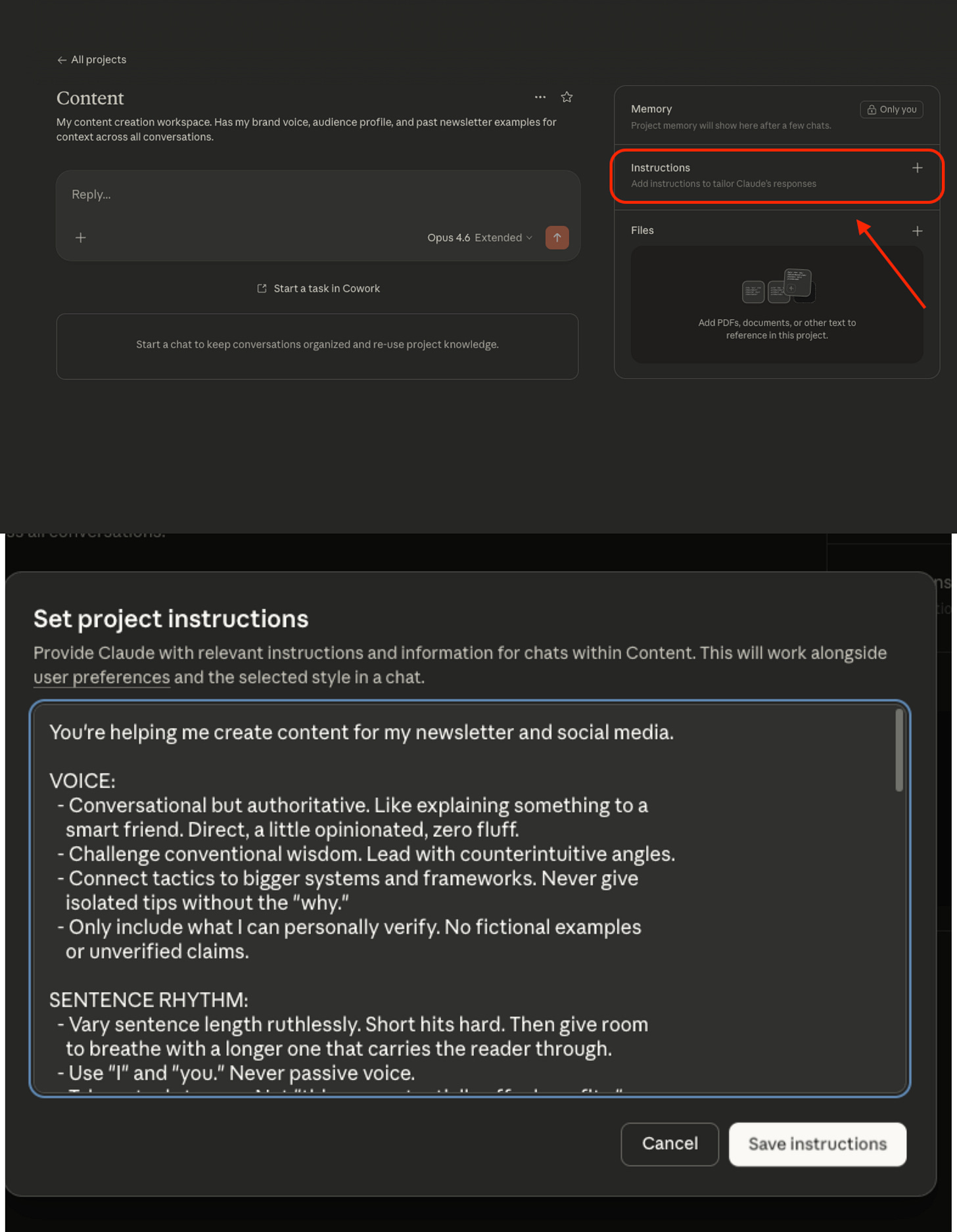
Task: Click the Only you visibility badge
Action: tap(891, 110)
